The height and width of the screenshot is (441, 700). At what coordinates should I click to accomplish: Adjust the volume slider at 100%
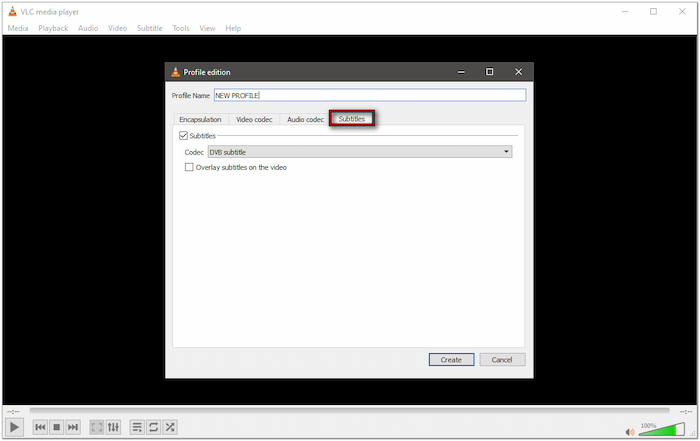tap(662, 429)
